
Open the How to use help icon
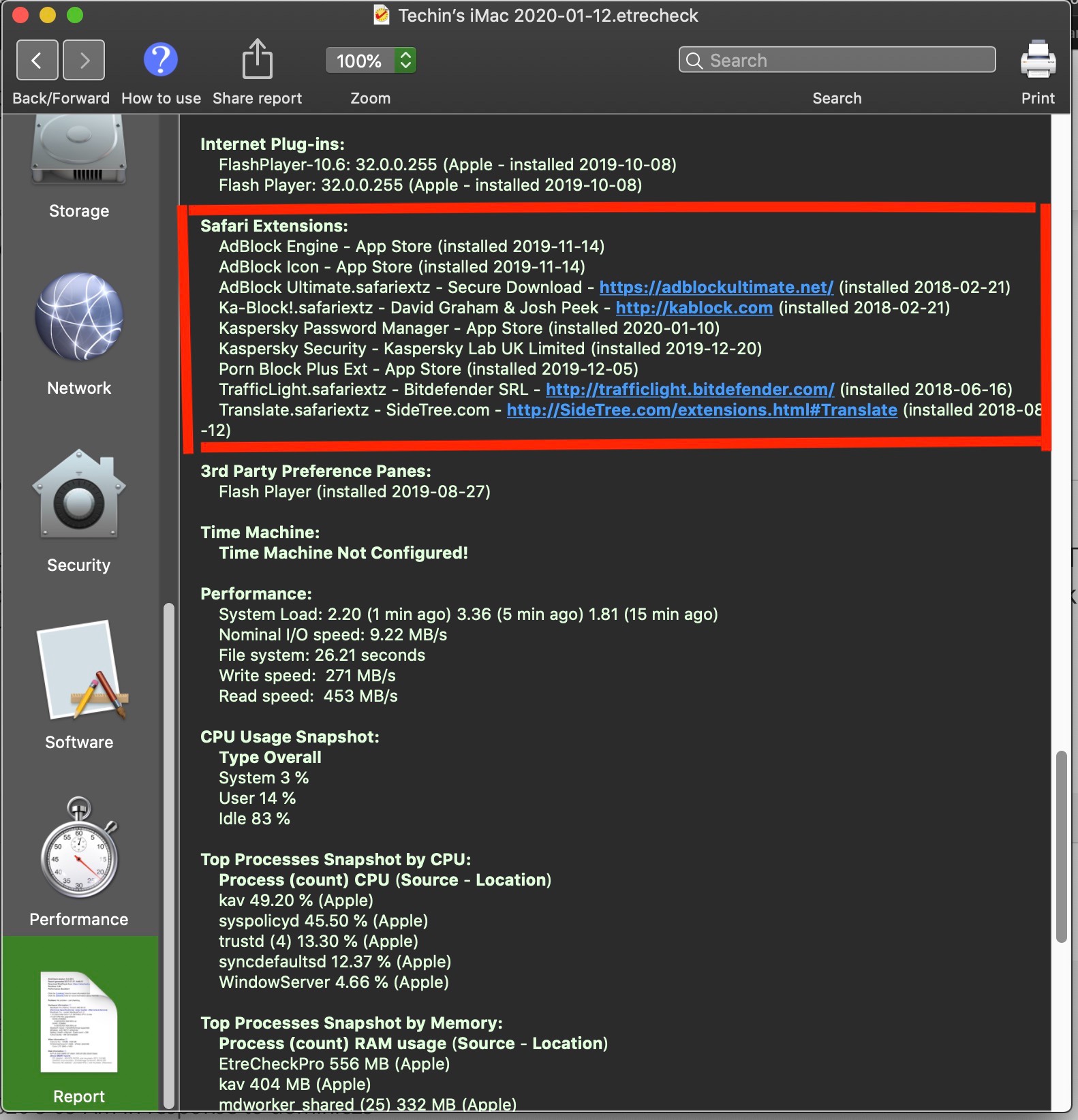point(161,60)
